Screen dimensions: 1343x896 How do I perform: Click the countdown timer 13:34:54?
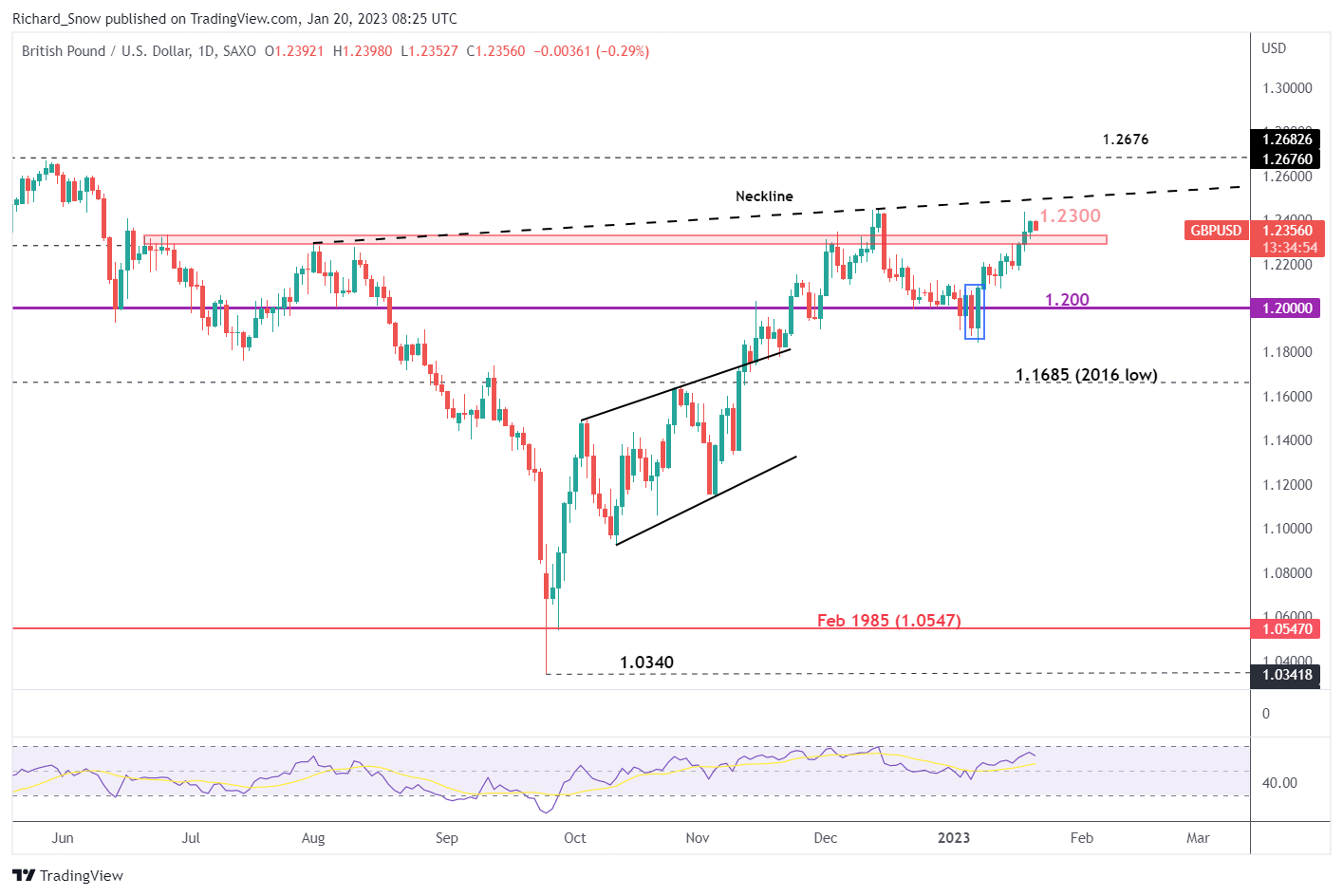pyautogui.click(x=1289, y=248)
